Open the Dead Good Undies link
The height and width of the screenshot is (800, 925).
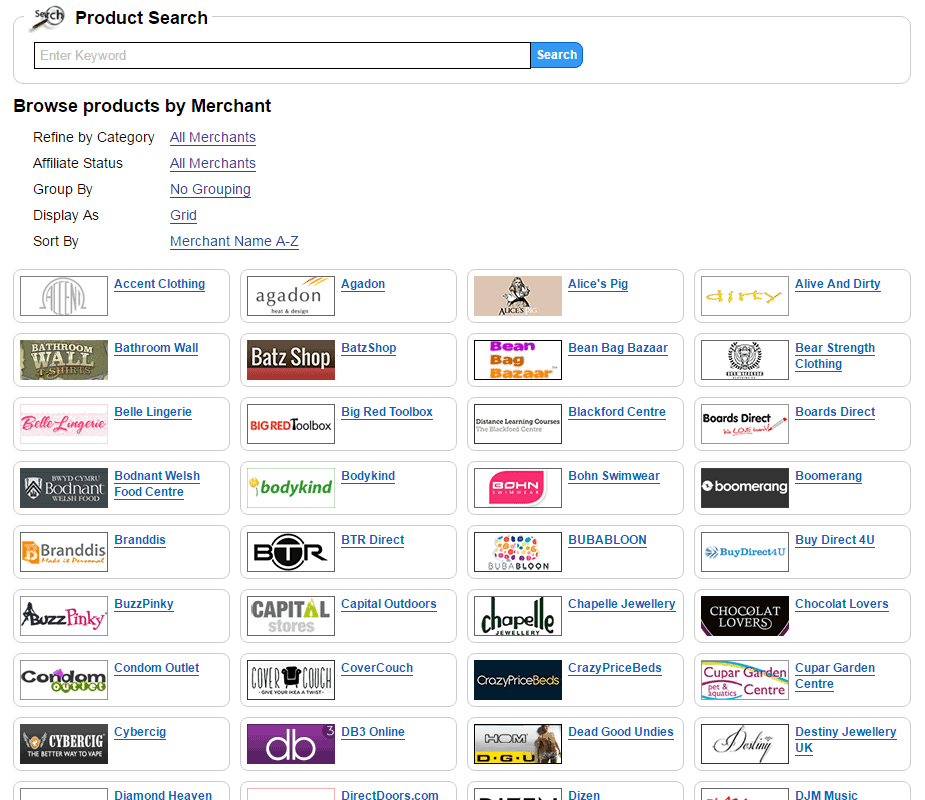[621, 732]
